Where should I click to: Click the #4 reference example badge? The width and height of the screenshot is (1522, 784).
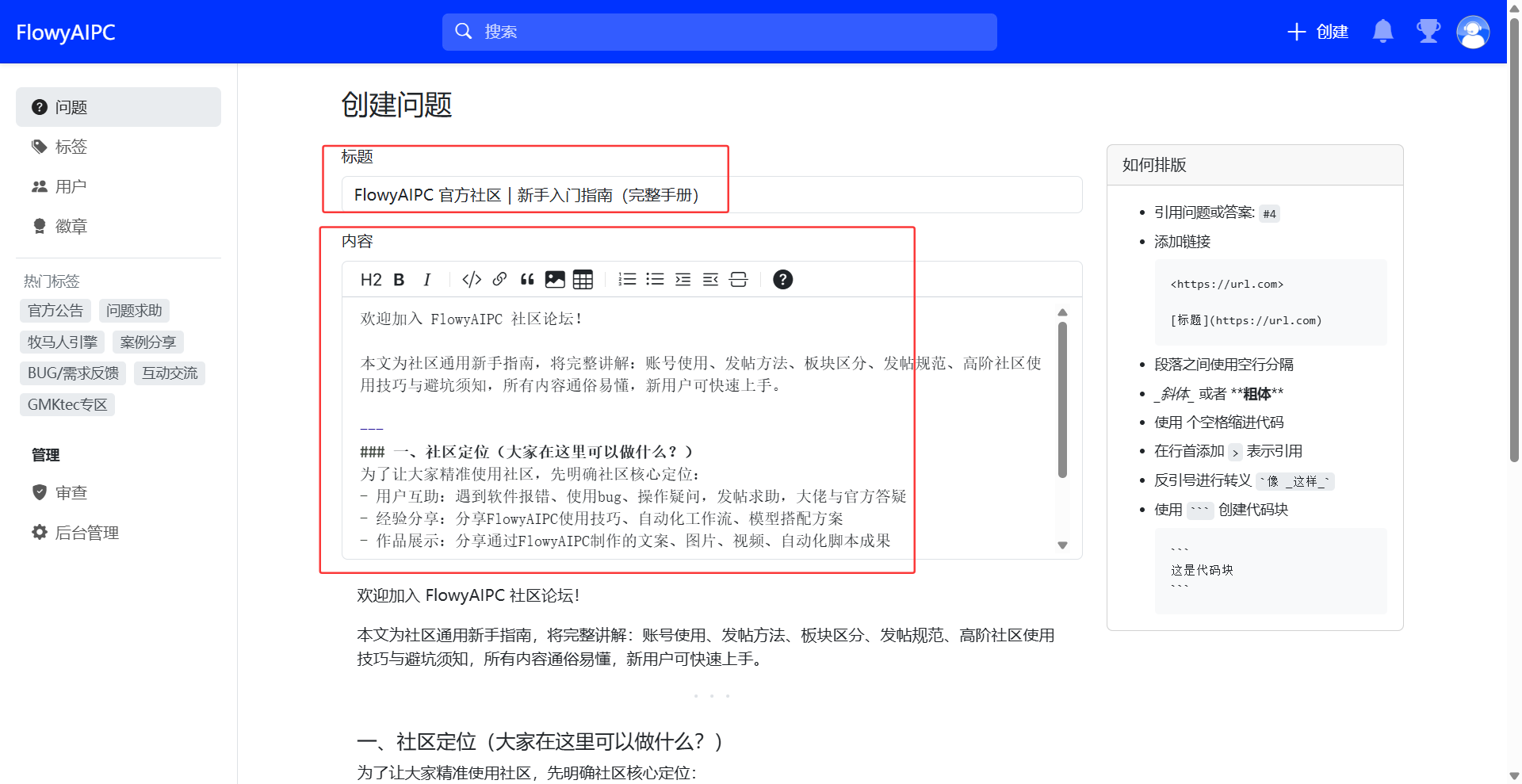[x=1269, y=214]
